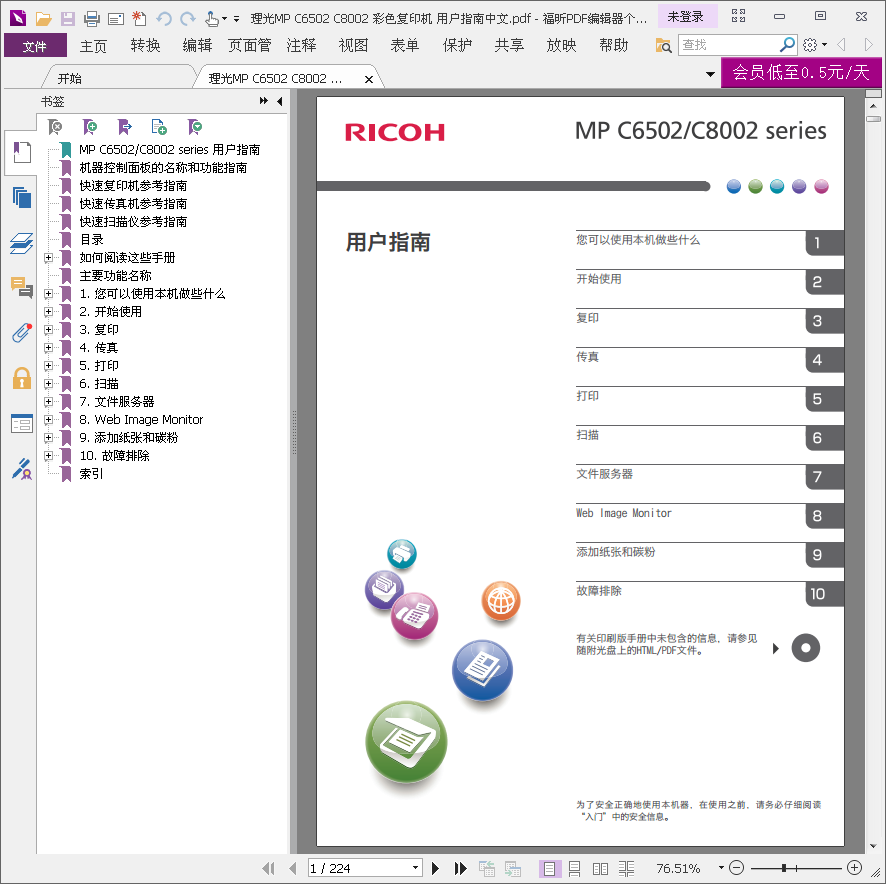This screenshot has width=886, height=884.
Task: Open the Bookmarks sidebar panel icon
Action: tap(21, 153)
